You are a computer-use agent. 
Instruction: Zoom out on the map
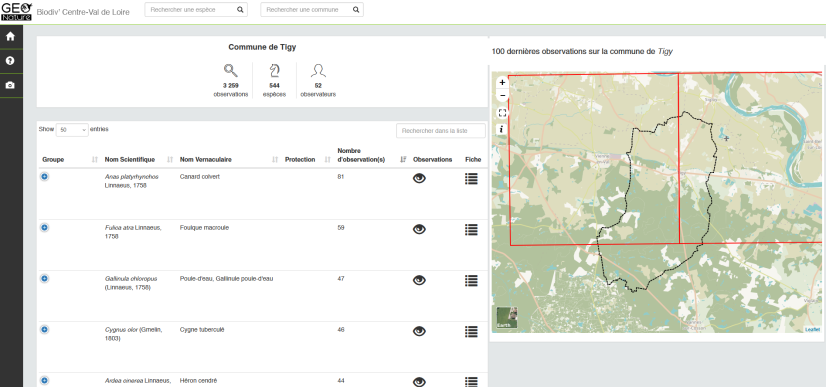(x=502, y=95)
